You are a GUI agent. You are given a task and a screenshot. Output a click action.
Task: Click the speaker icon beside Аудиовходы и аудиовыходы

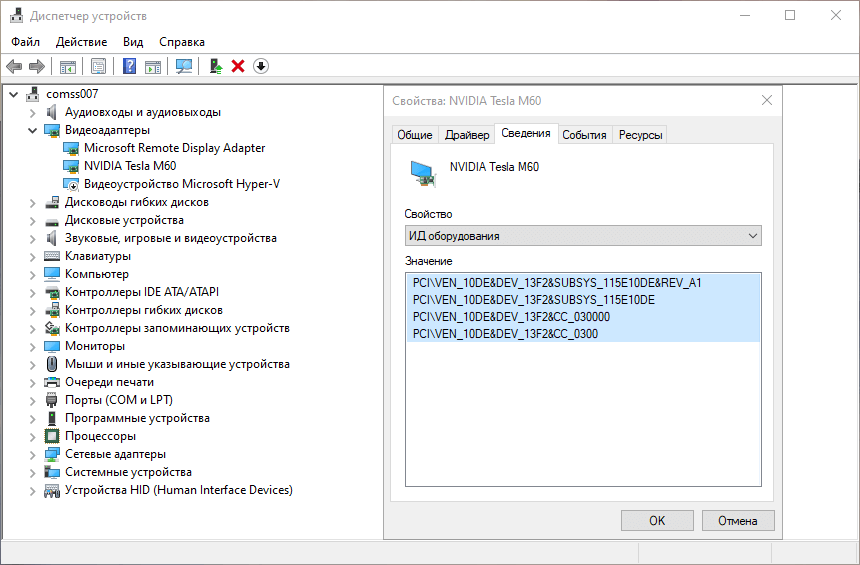click(52, 112)
